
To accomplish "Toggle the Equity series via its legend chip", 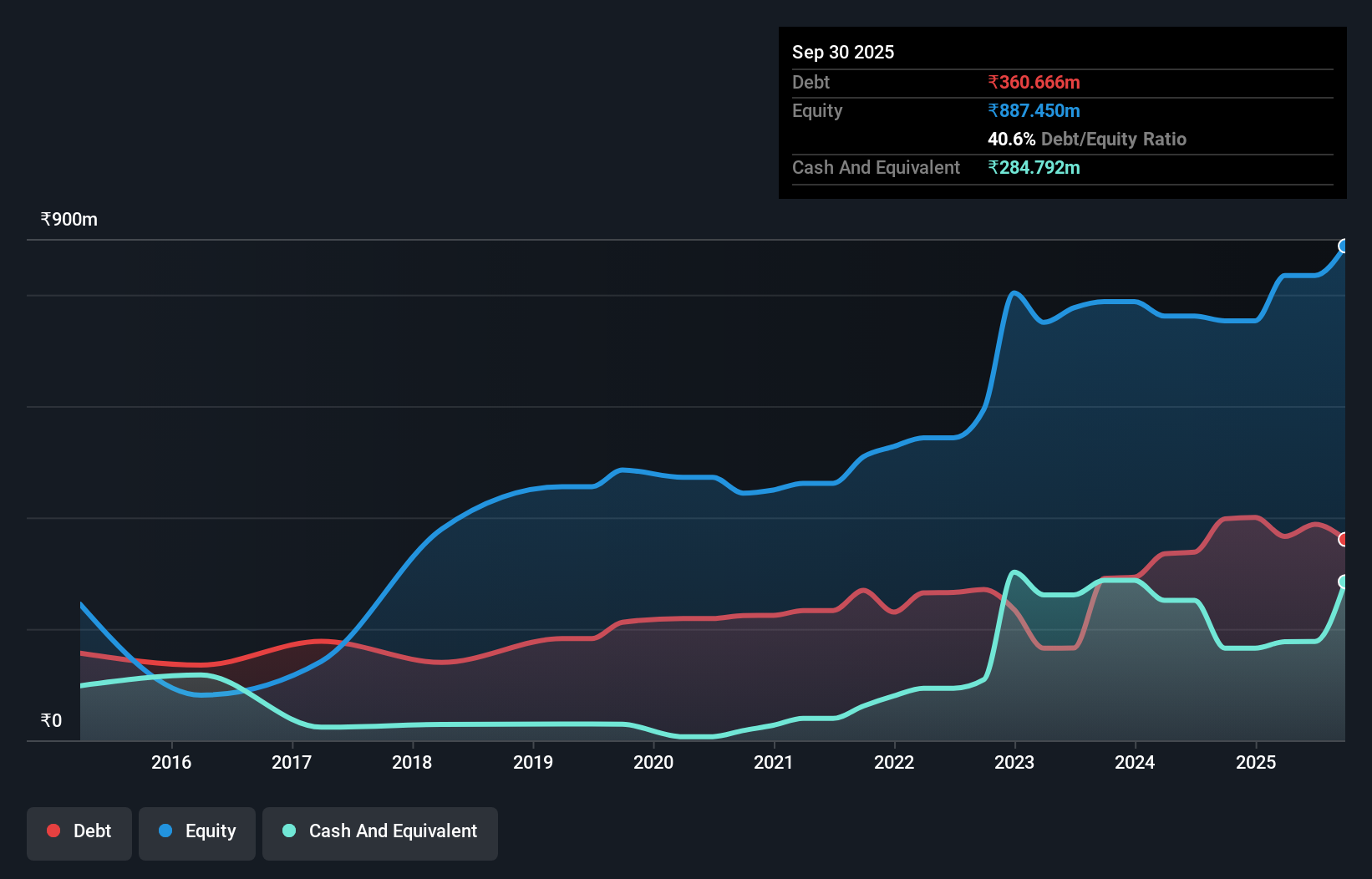I will coord(196,832).
